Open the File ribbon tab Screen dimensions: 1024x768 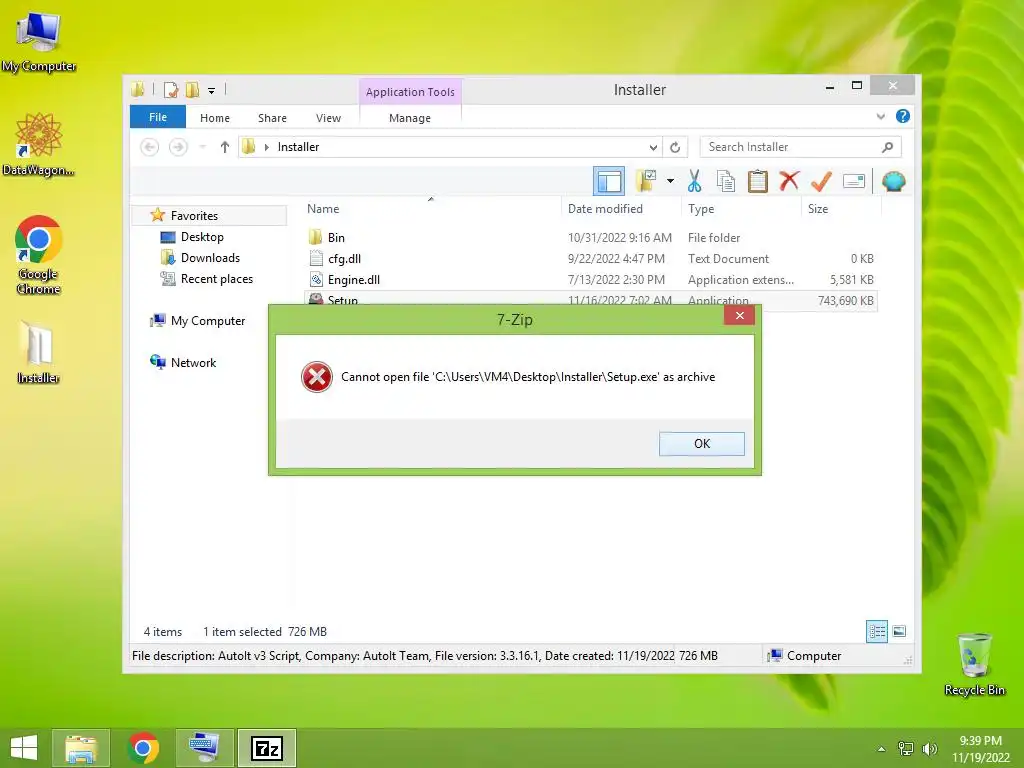(157, 117)
